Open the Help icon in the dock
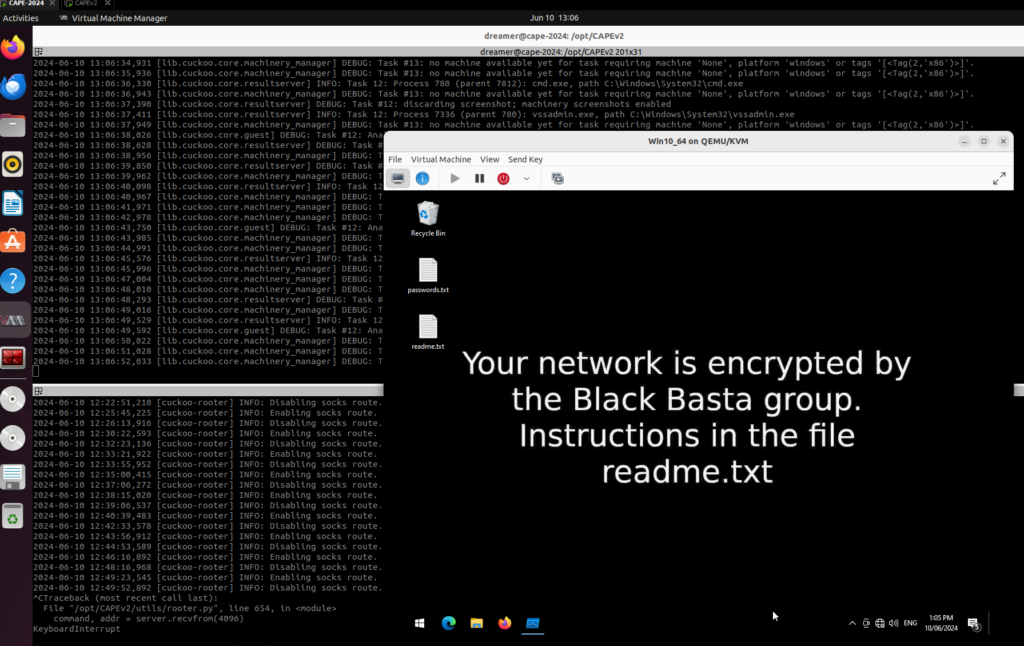This screenshot has height=646, width=1024. point(13,281)
